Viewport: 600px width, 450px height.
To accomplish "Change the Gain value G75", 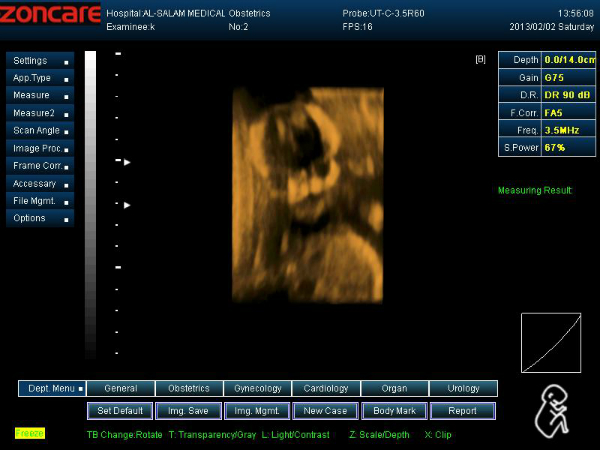I will [569, 78].
